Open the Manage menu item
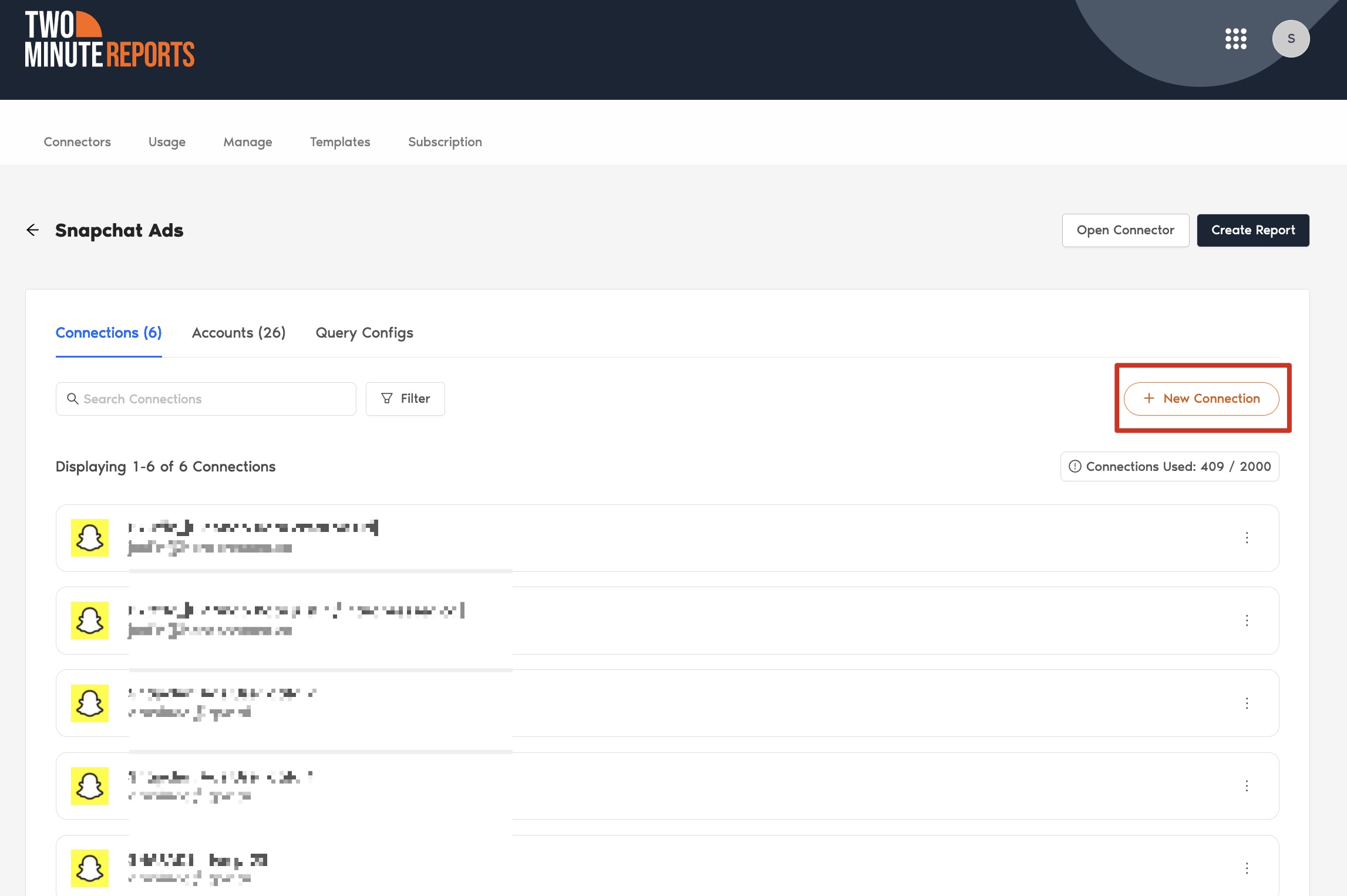The height and width of the screenshot is (896, 1347). click(248, 142)
